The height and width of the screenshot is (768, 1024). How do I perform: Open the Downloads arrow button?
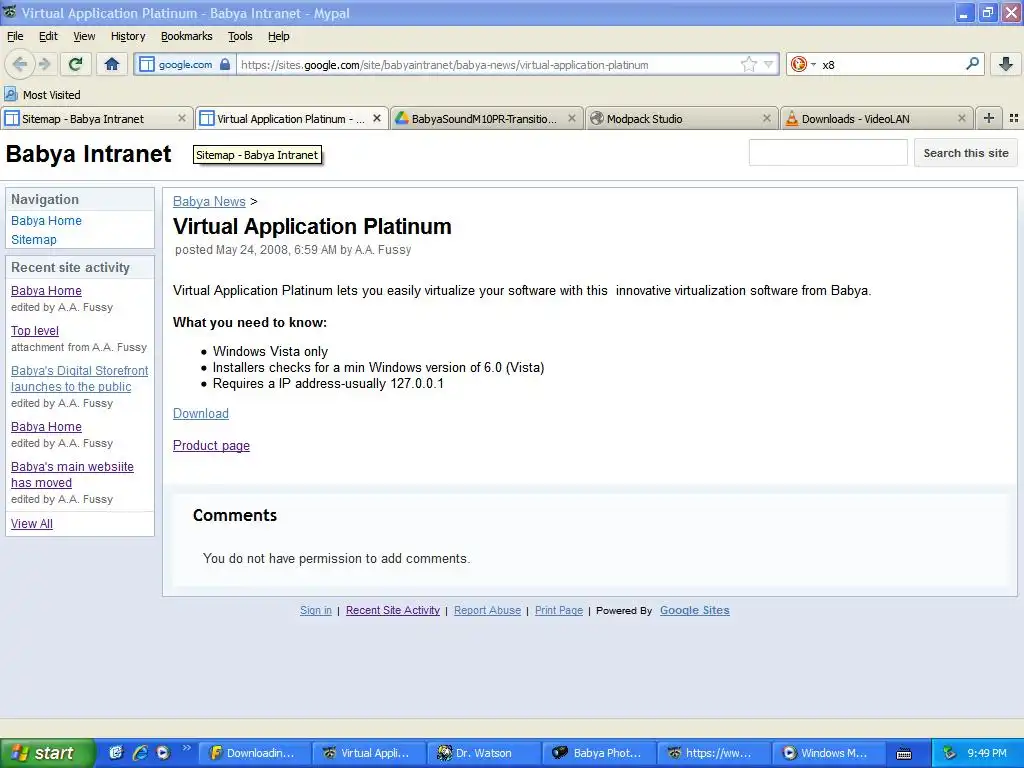coord(1006,64)
